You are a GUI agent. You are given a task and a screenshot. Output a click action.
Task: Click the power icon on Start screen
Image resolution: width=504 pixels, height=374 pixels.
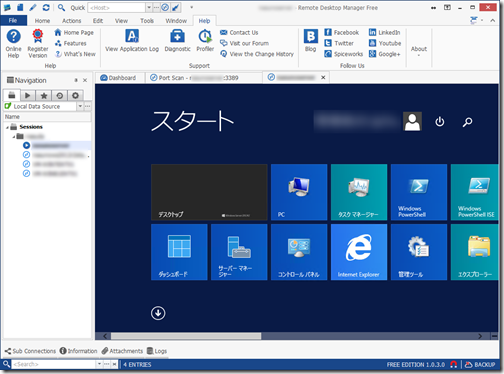click(x=440, y=122)
